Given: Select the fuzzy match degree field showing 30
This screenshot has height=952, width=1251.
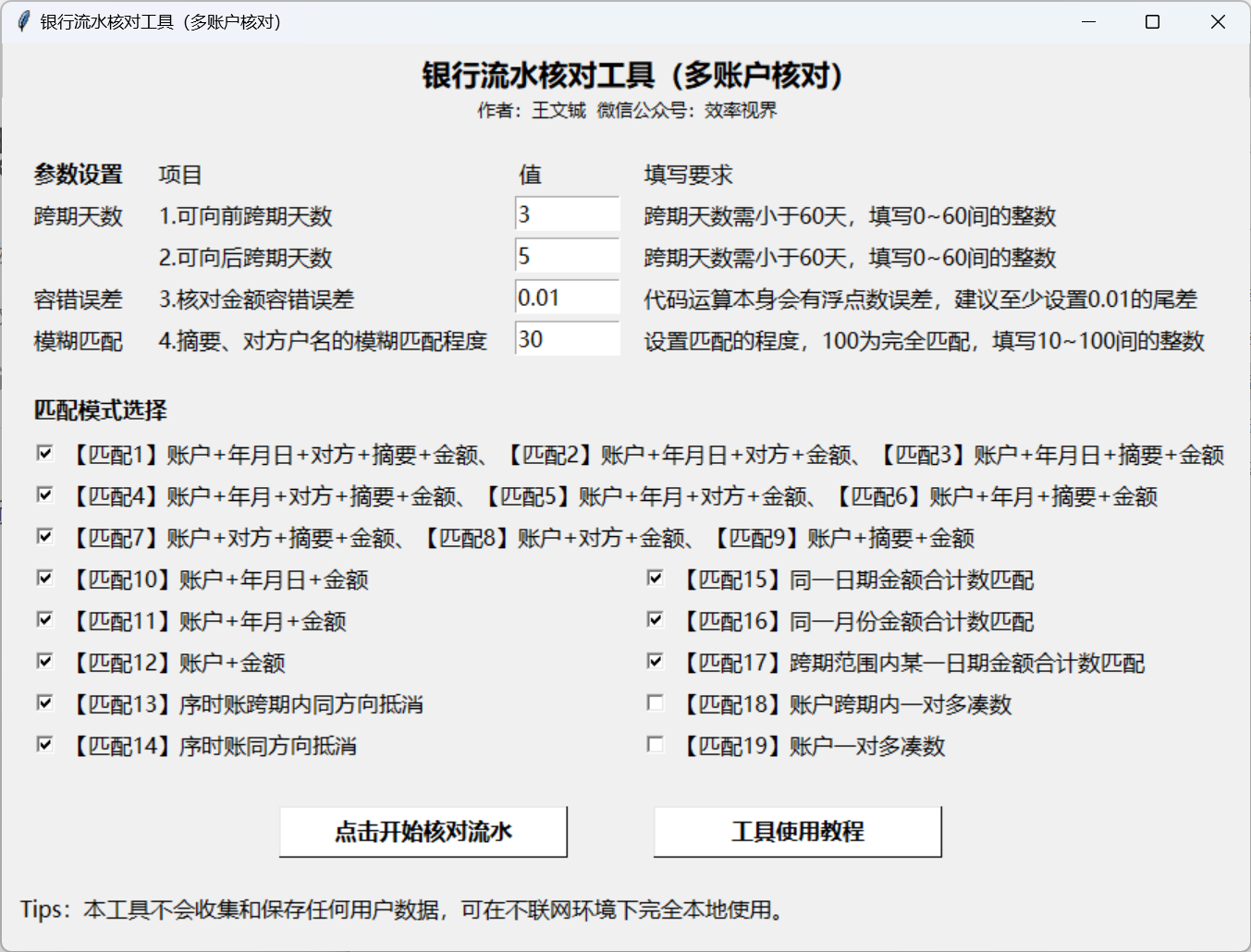Looking at the screenshot, I should 567,338.
